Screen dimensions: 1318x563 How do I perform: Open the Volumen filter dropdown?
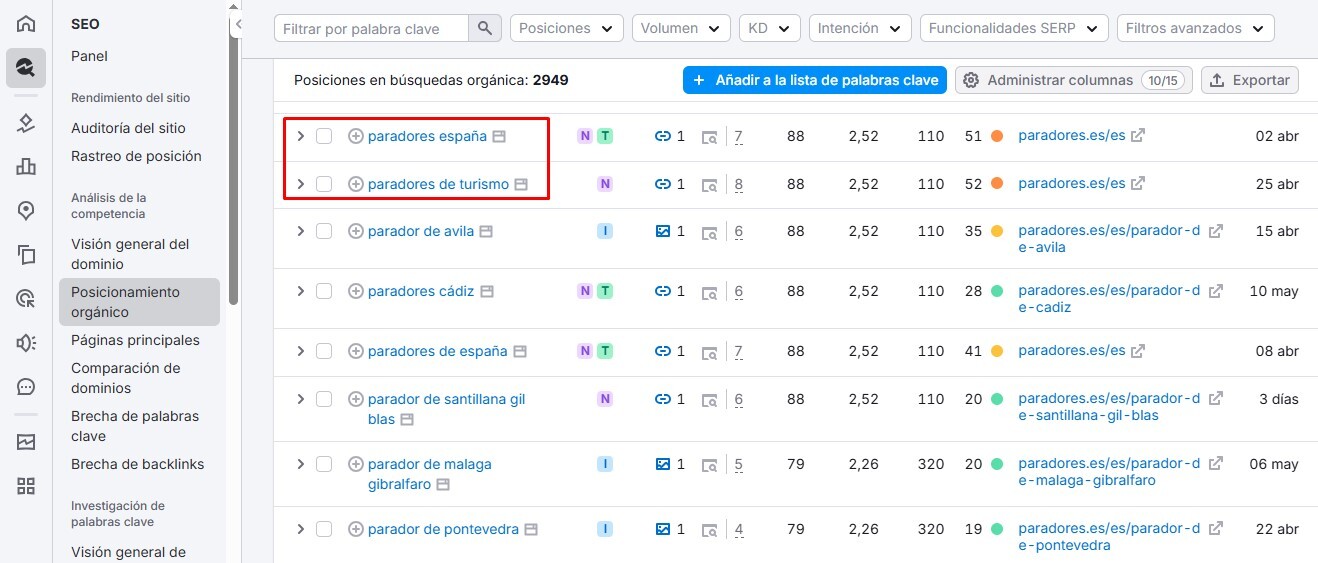point(681,28)
